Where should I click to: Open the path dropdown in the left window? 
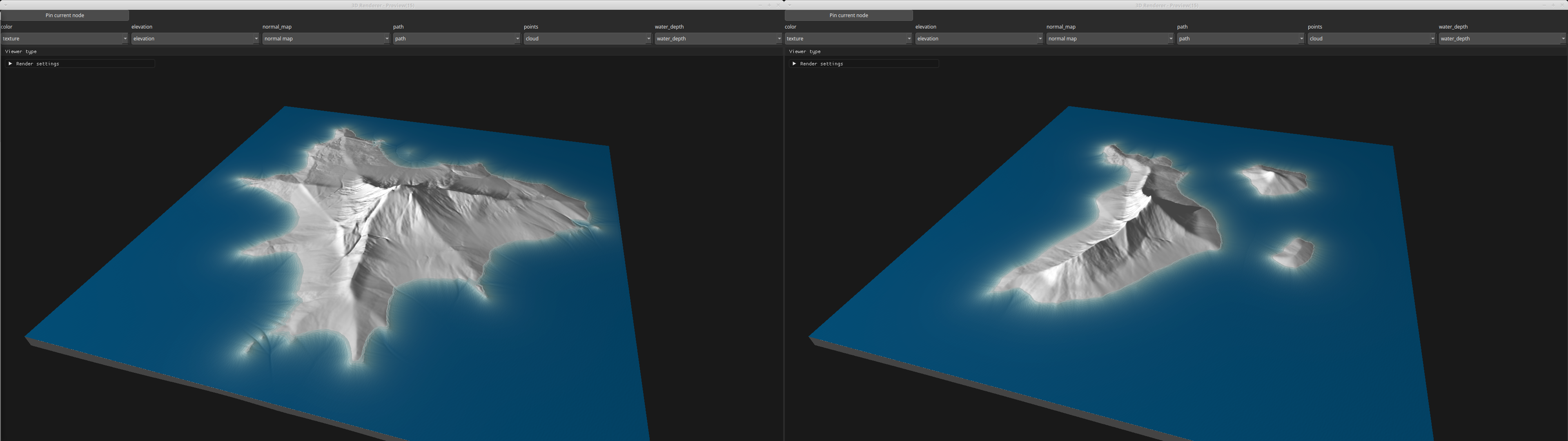coord(457,38)
